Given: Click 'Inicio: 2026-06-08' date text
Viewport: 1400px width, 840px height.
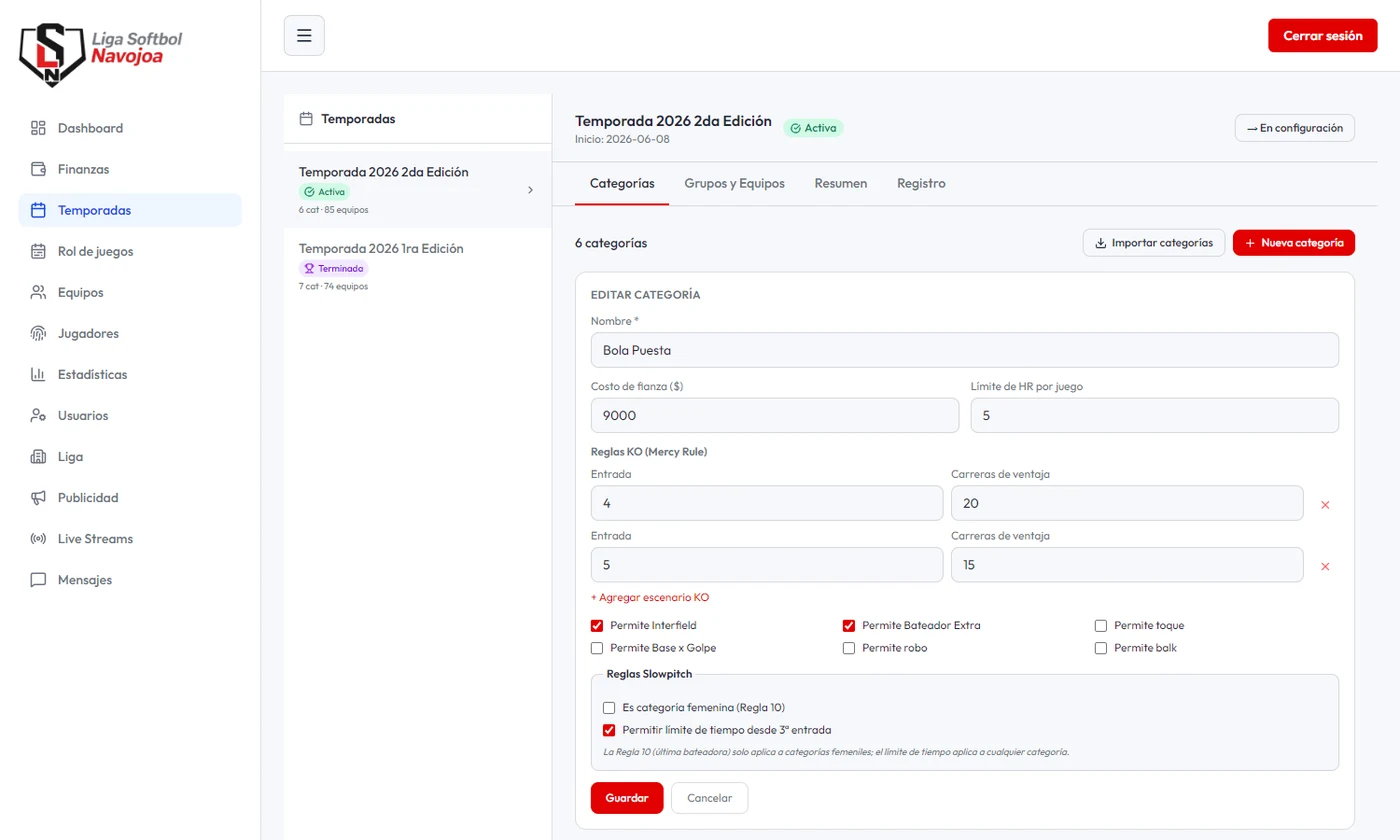Looking at the screenshot, I should point(622,139).
